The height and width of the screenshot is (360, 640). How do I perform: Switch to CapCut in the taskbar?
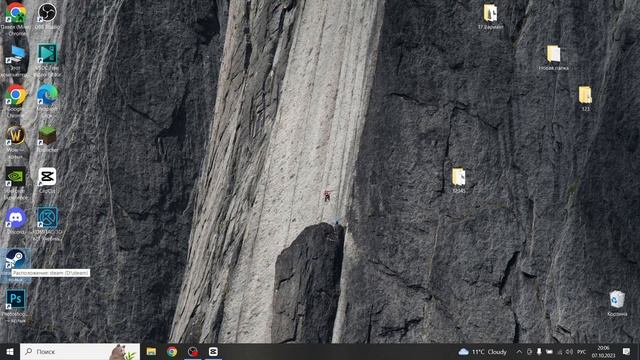point(213,351)
